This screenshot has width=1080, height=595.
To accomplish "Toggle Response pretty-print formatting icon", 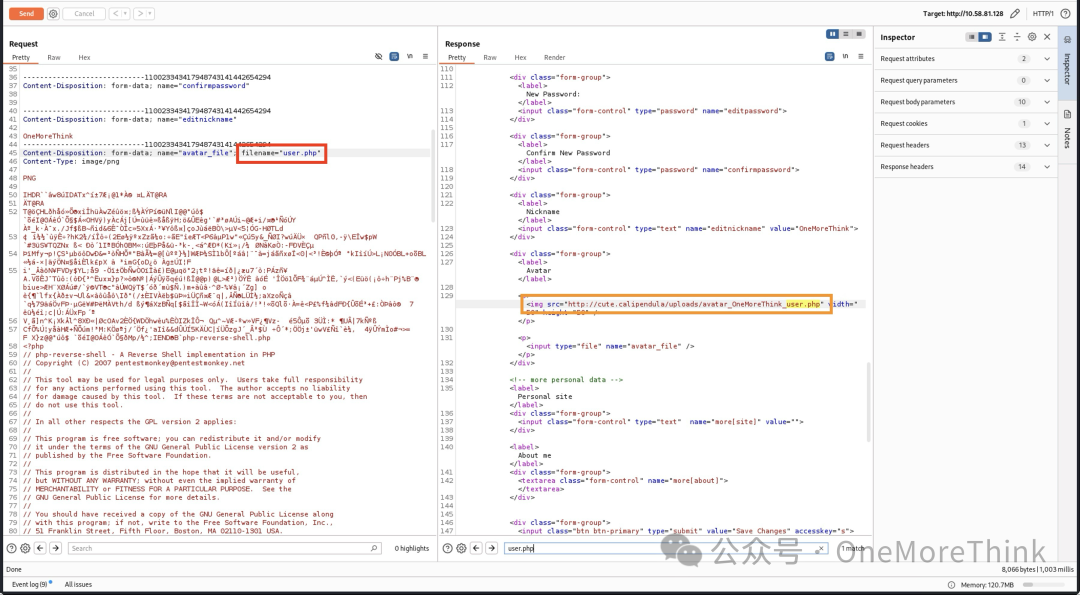I will [830, 56].
